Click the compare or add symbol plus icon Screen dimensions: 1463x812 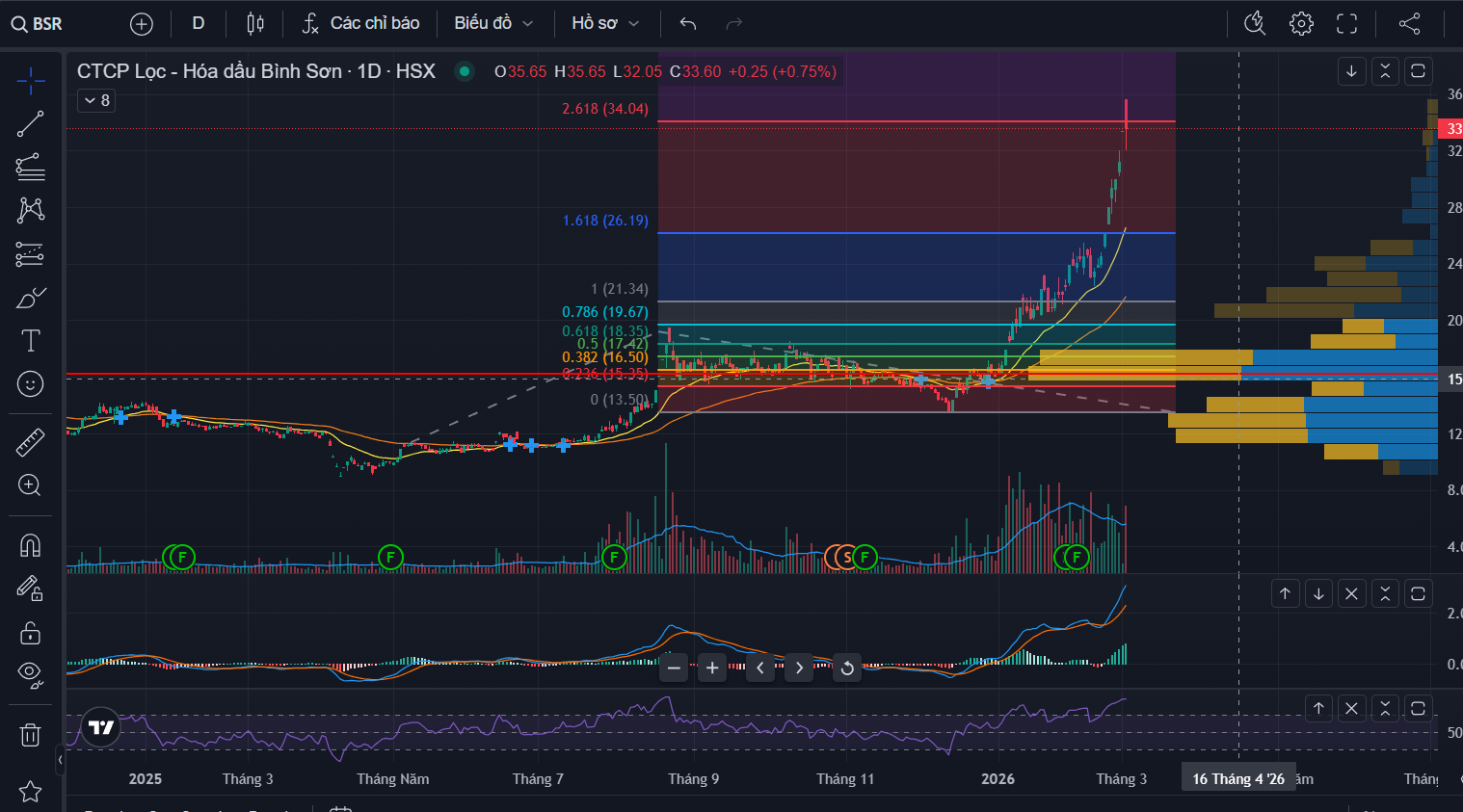coord(142,24)
